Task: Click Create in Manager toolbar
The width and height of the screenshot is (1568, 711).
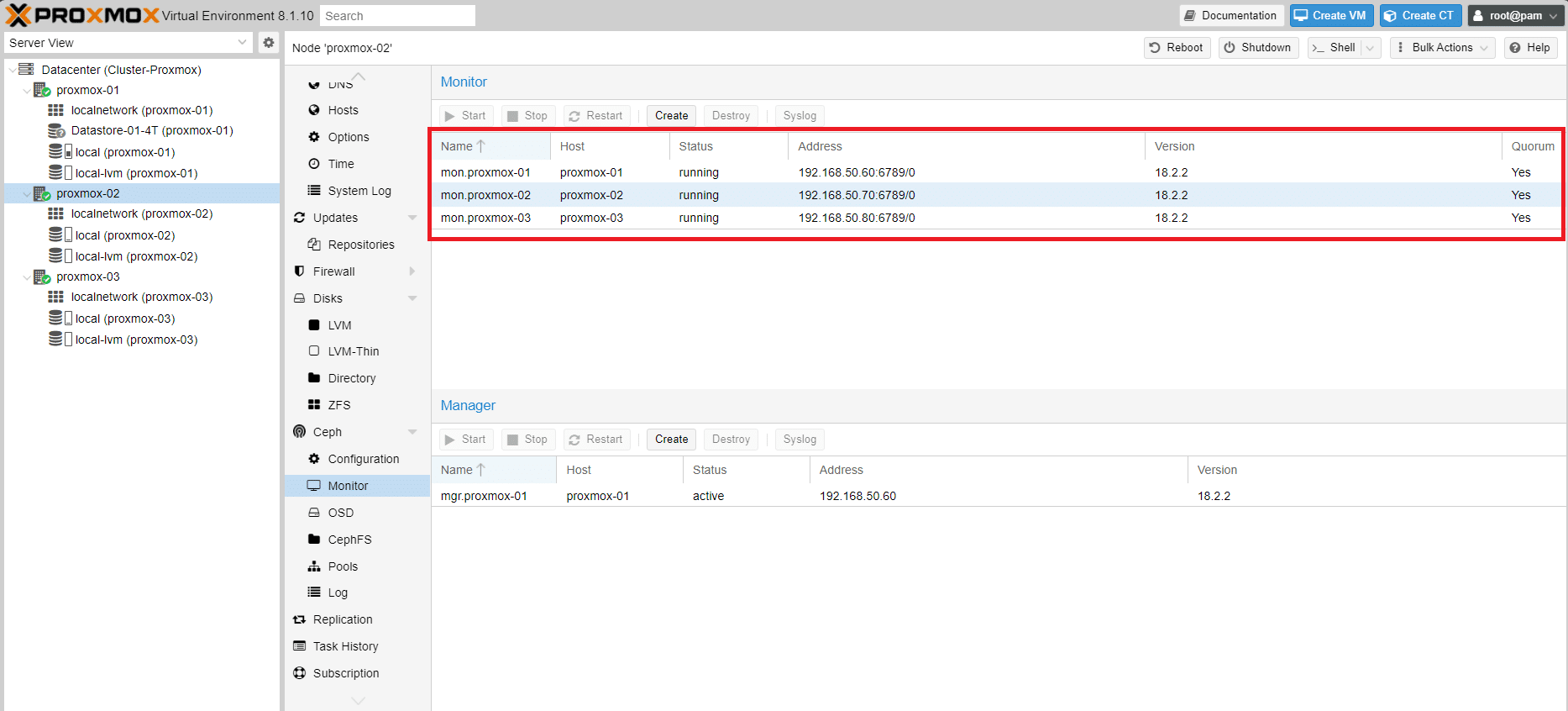Action: pos(671,440)
